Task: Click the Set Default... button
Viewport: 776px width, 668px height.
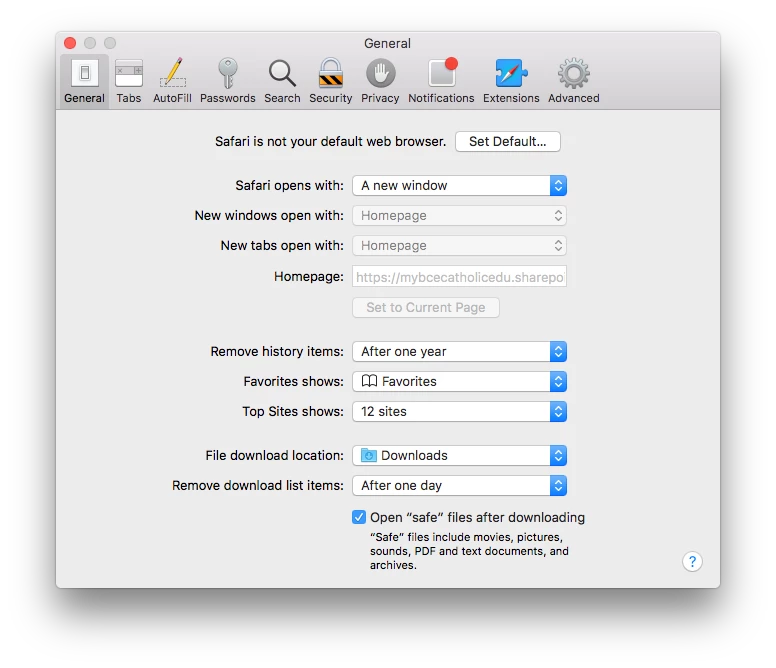Action: click(508, 142)
